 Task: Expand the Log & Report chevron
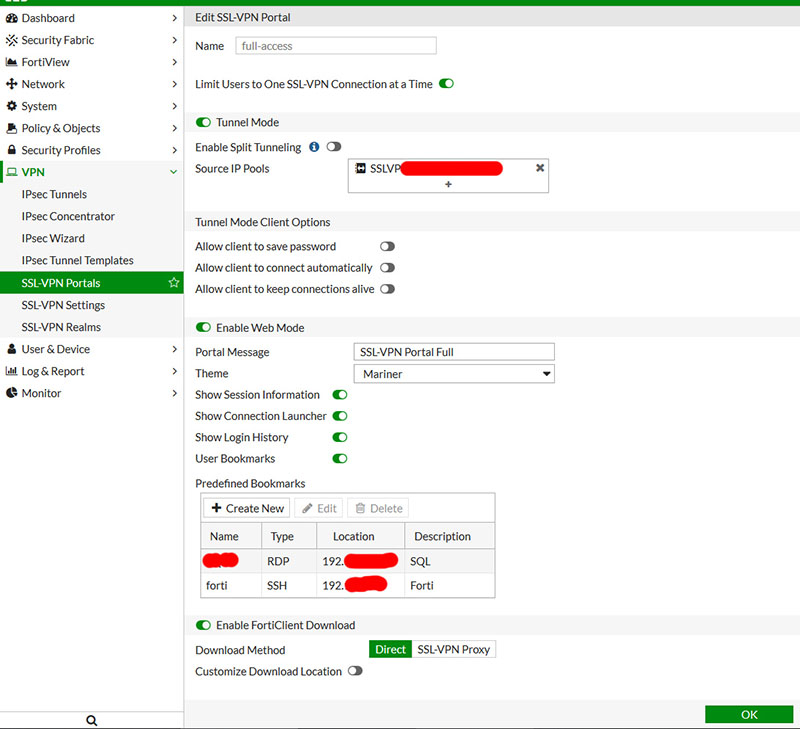pyautogui.click(x=174, y=371)
